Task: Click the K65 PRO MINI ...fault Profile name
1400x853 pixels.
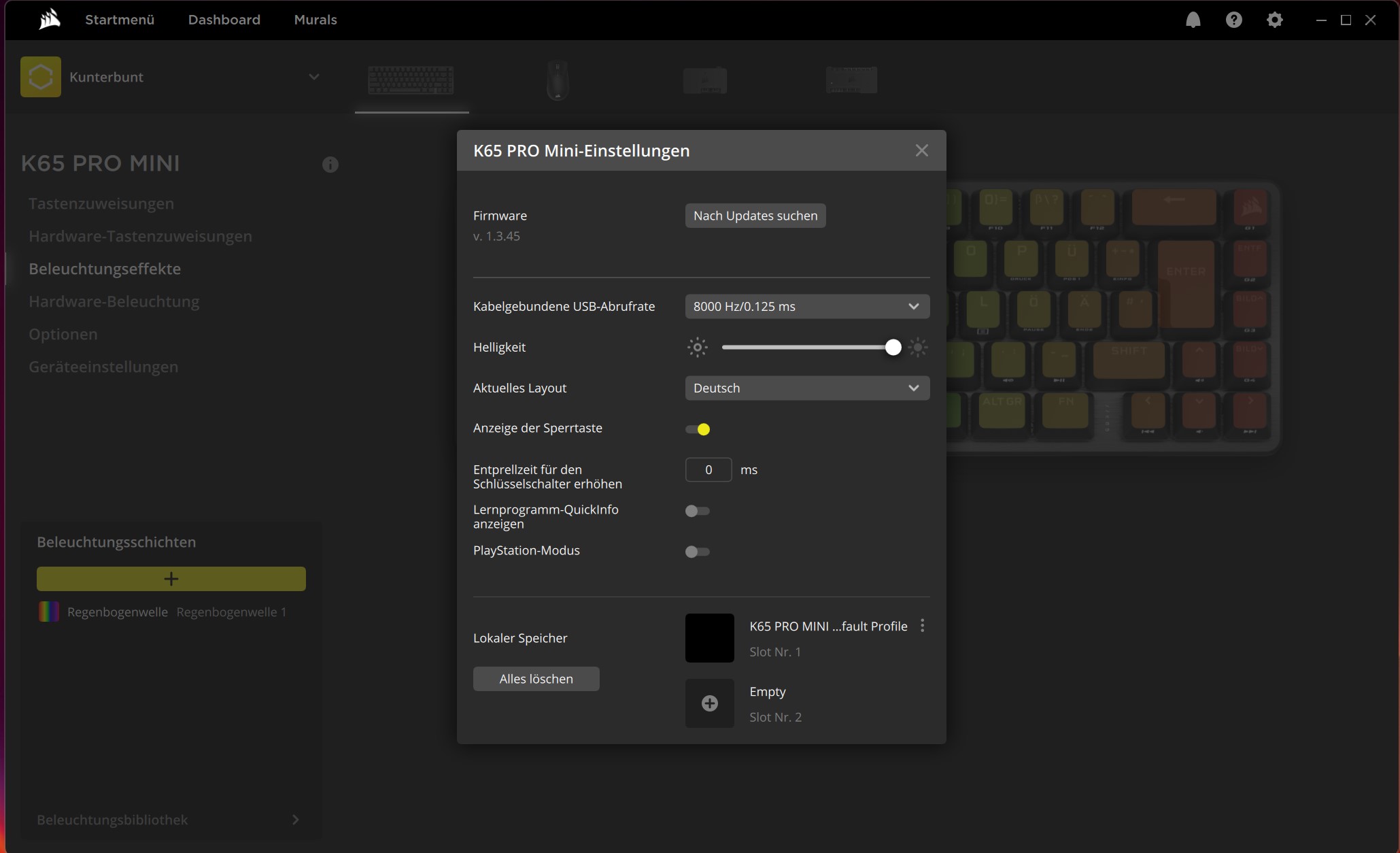Action: point(828,626)
